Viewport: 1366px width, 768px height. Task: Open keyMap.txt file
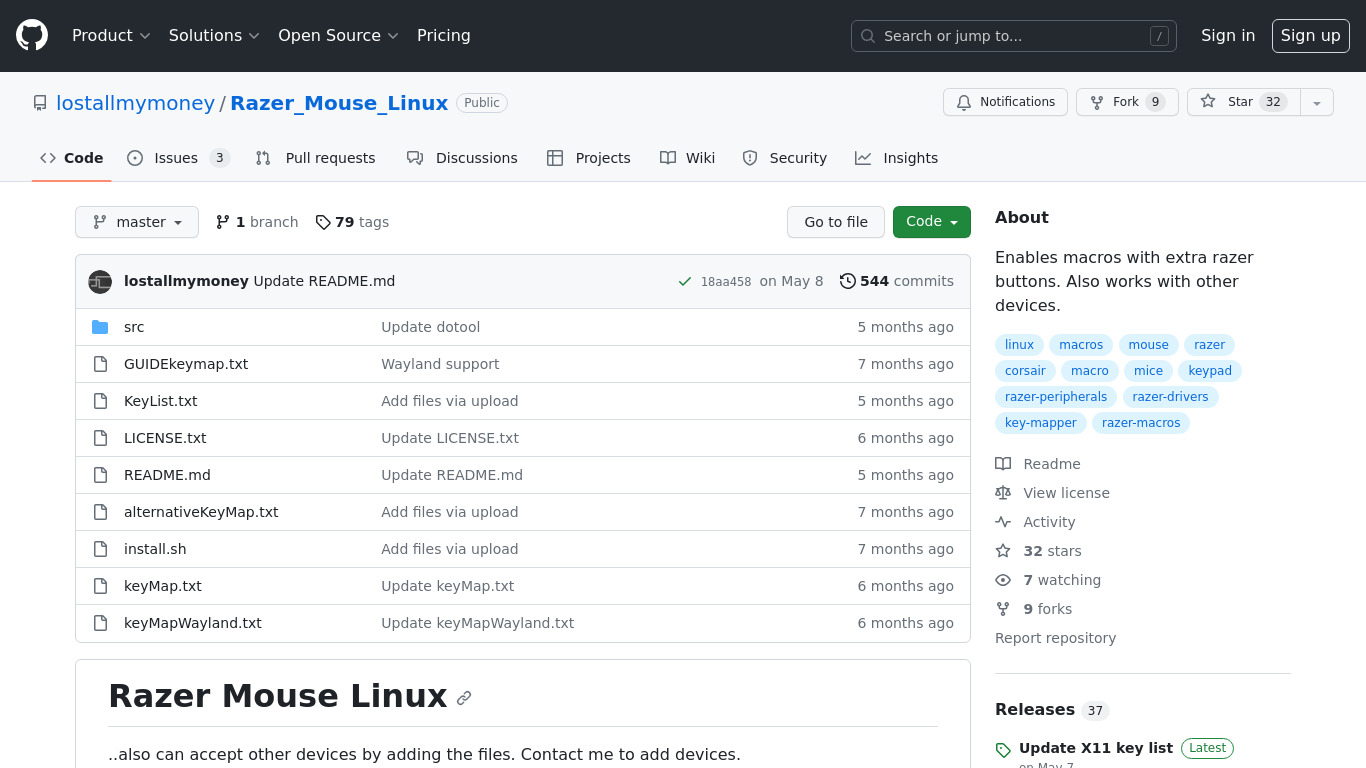tap(163, 586)
